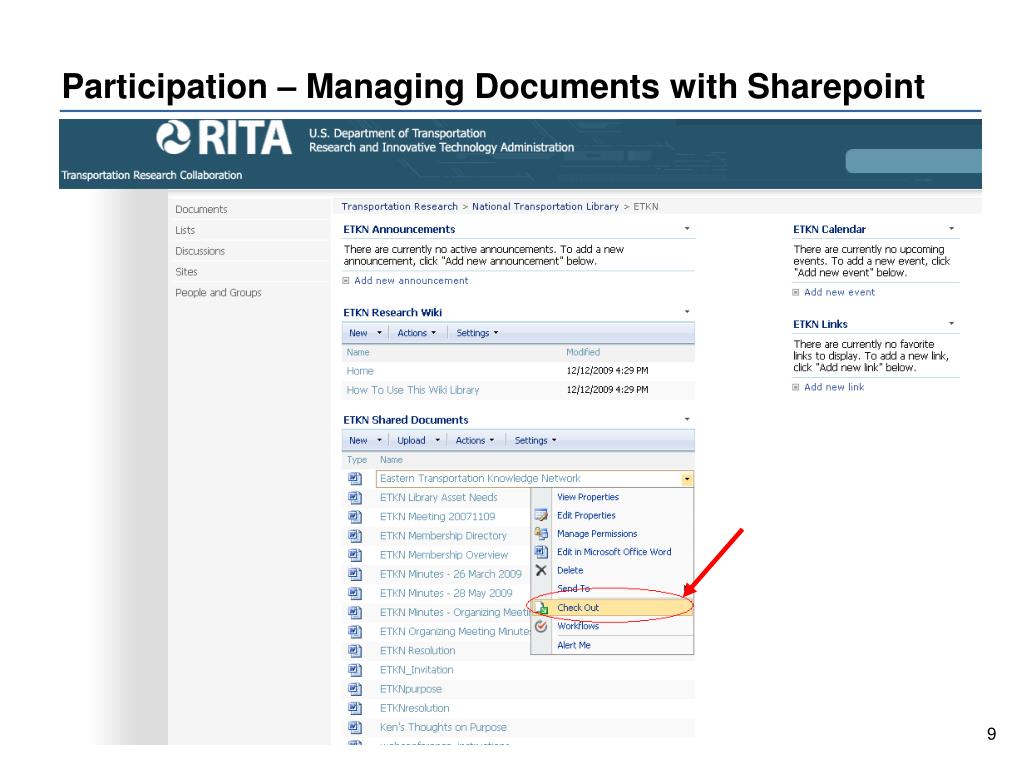
Task: Click Word icon beside ETKN Meeting 20071109
Action: 355,517
